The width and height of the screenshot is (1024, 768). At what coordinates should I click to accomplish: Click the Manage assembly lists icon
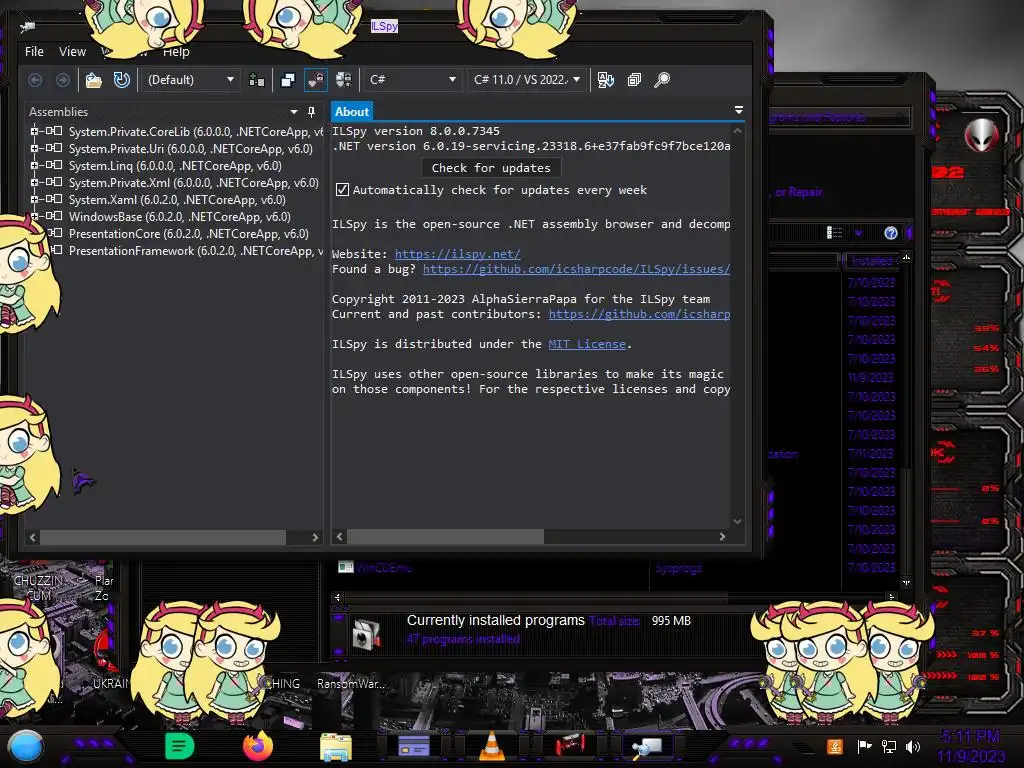pyautogui.click(x=257, y=80)
